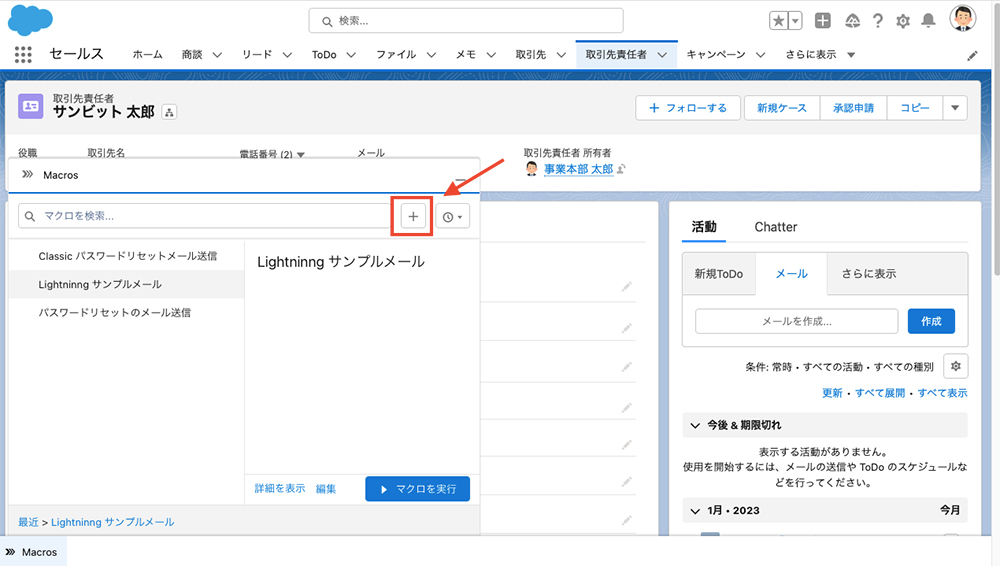Open the setup gear icon
This screenshot has width=1000, height=566.
[x=903, y=21]
